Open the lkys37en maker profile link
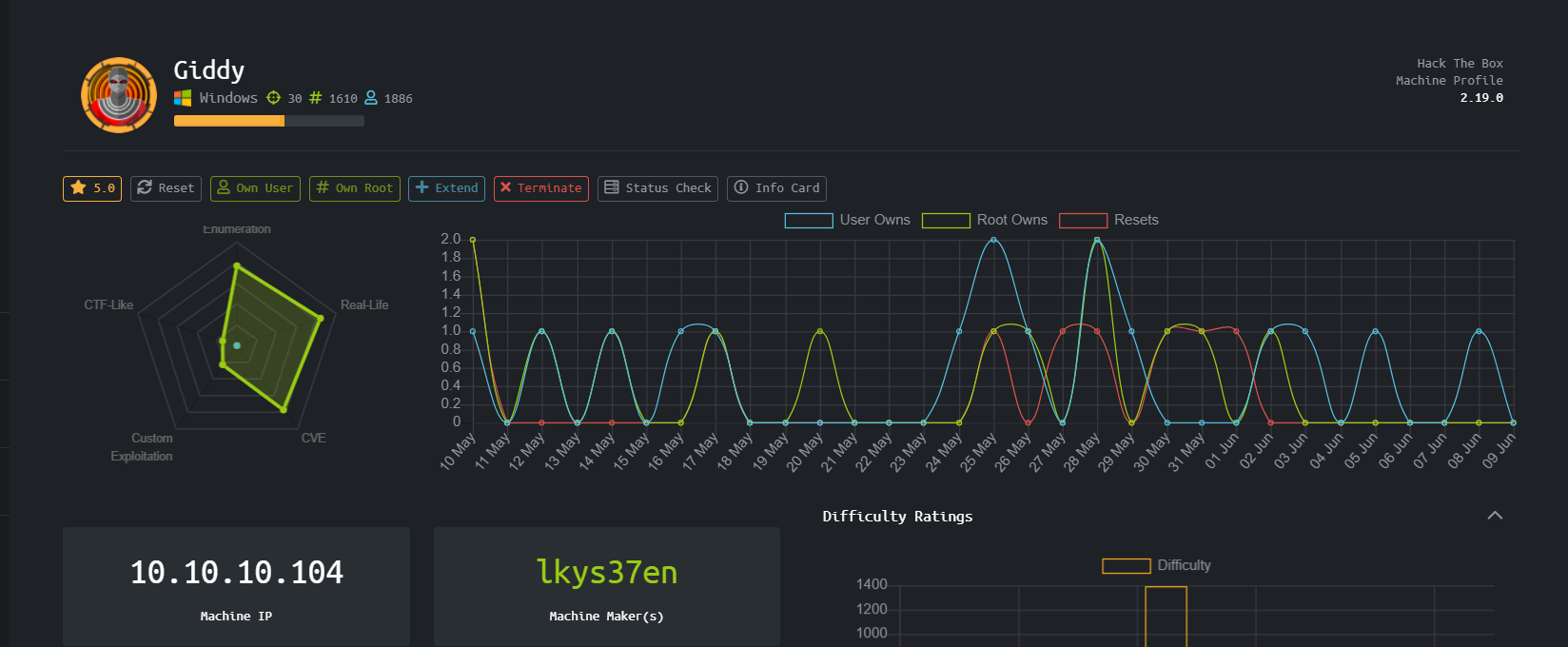1568x647 pixels. tap(607, 573)
